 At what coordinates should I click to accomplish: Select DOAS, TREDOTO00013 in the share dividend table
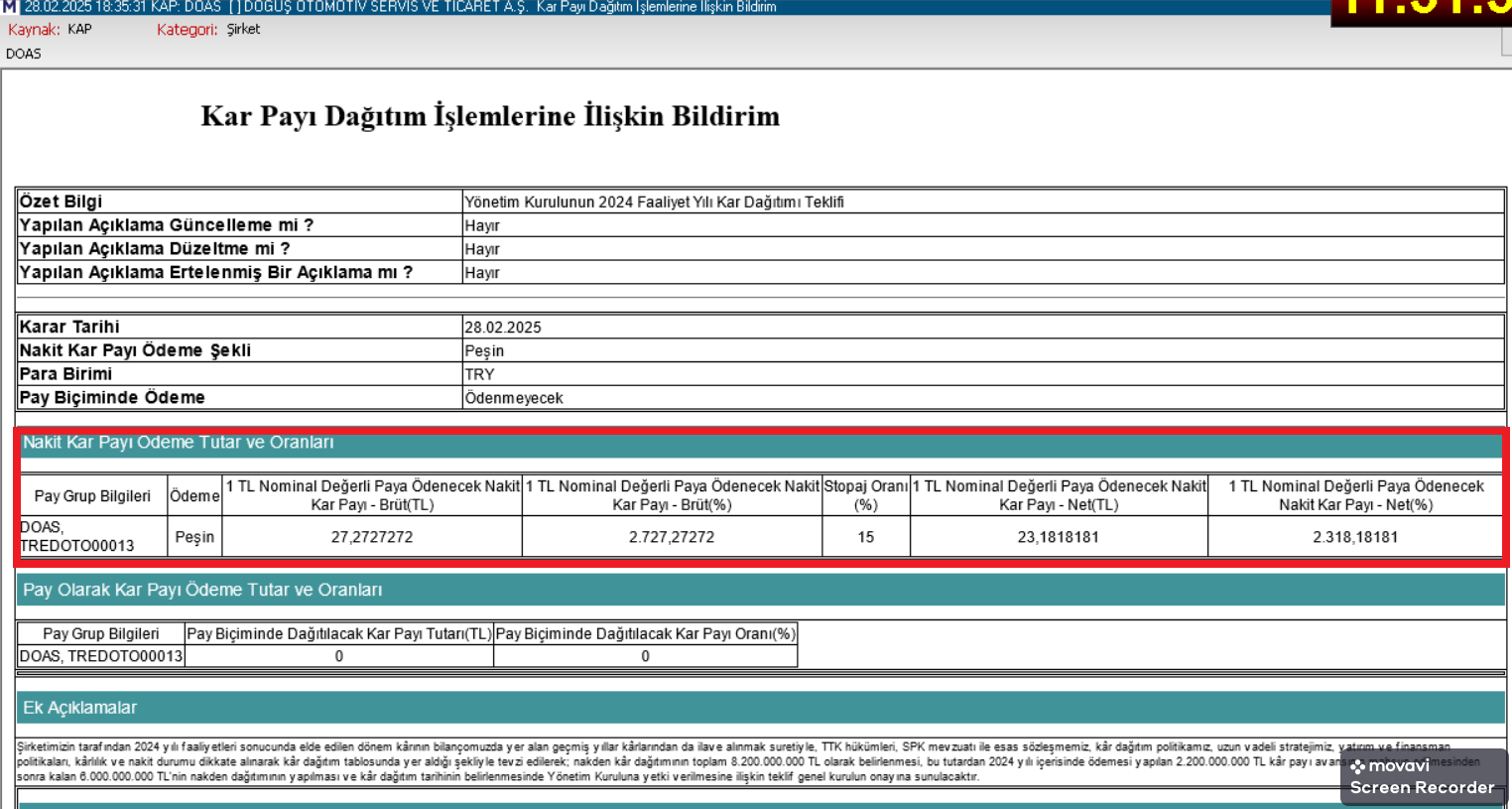(101, 656)
